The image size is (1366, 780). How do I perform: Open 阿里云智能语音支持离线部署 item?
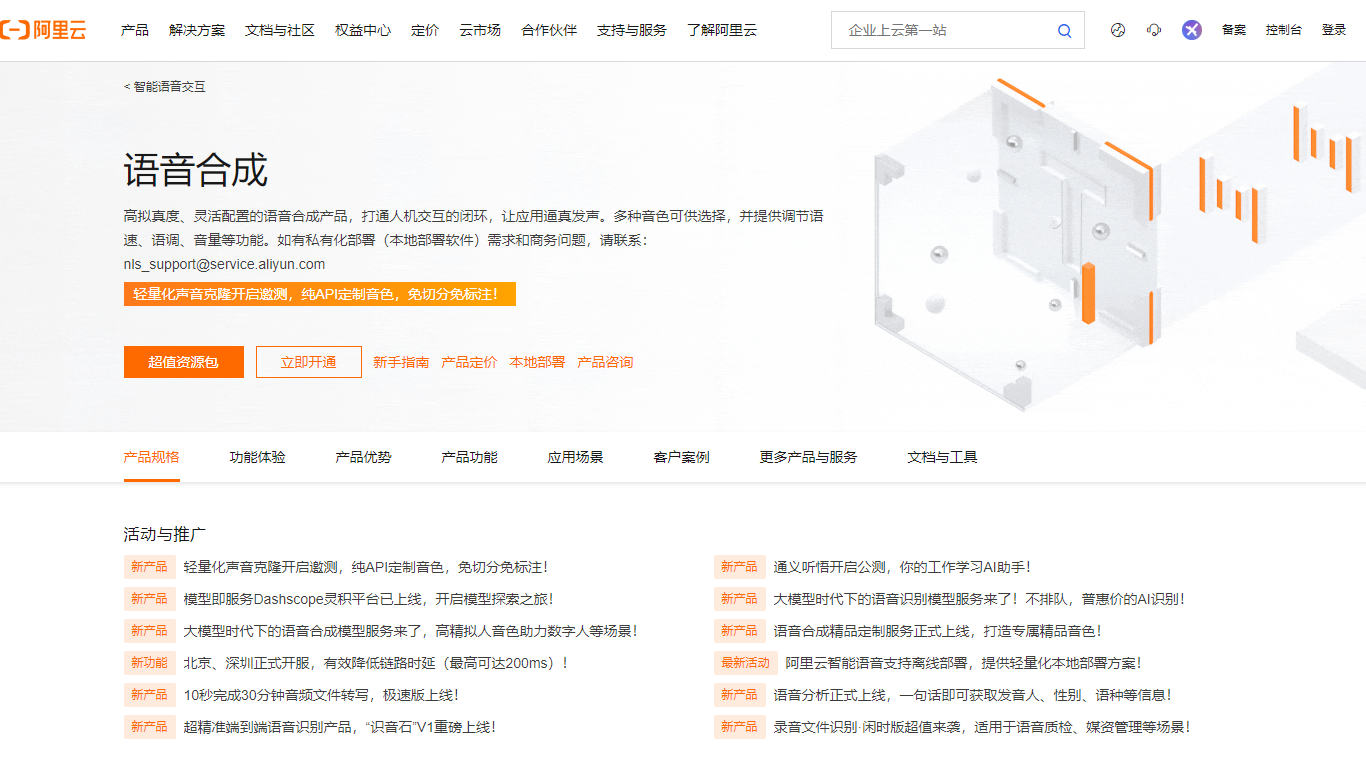click(964, 663)
